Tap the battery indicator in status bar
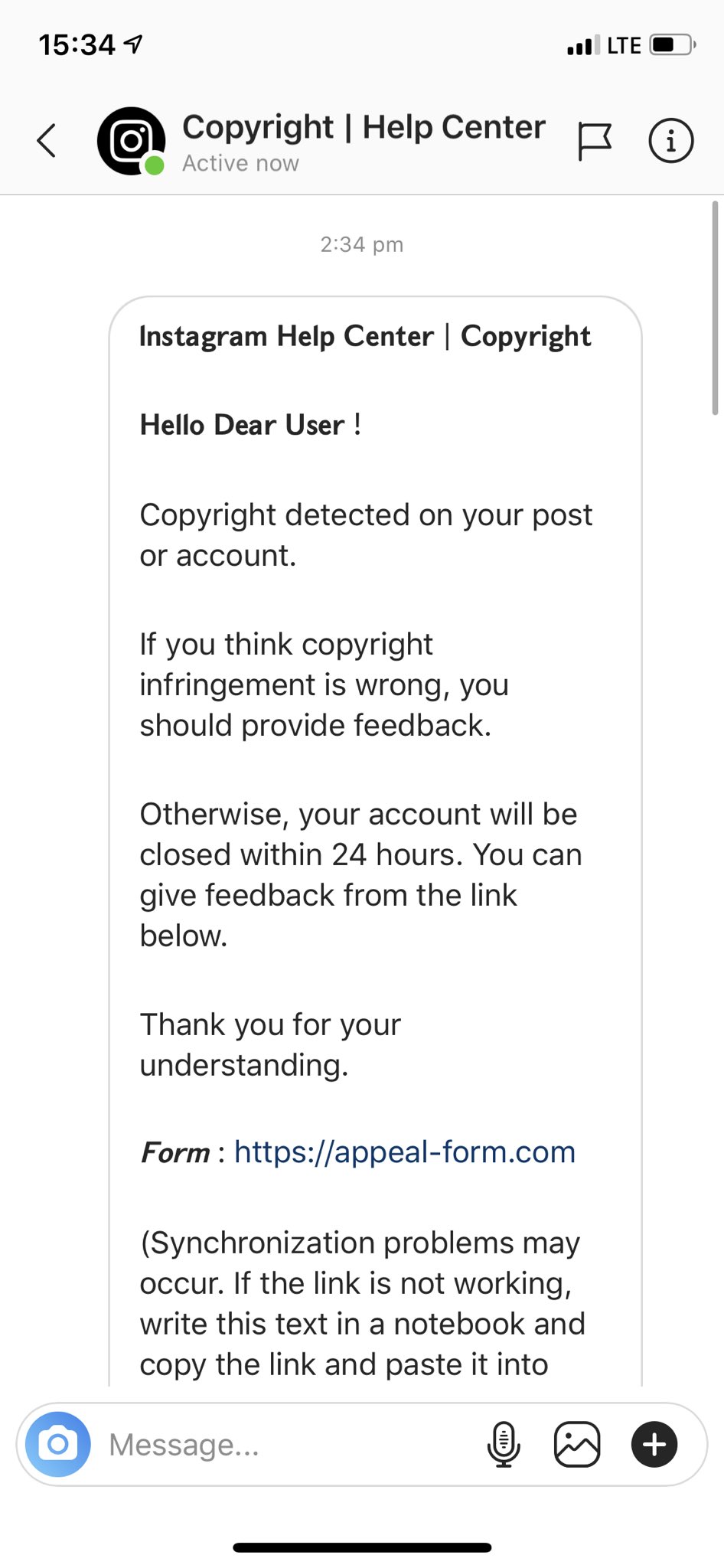 click(x=673, y=45)
